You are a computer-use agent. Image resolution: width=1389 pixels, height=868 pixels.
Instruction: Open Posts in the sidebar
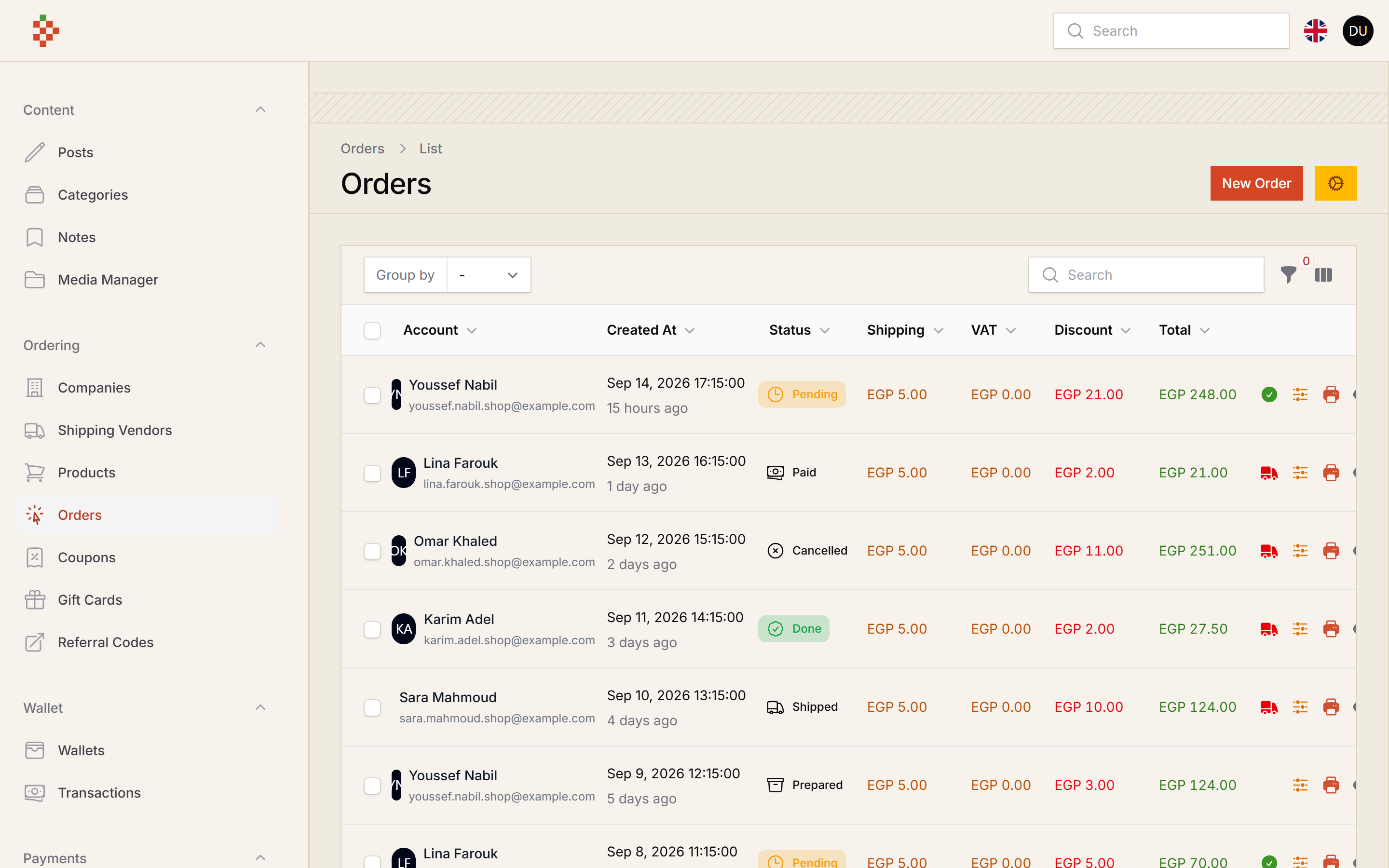(x=146, y=152)
